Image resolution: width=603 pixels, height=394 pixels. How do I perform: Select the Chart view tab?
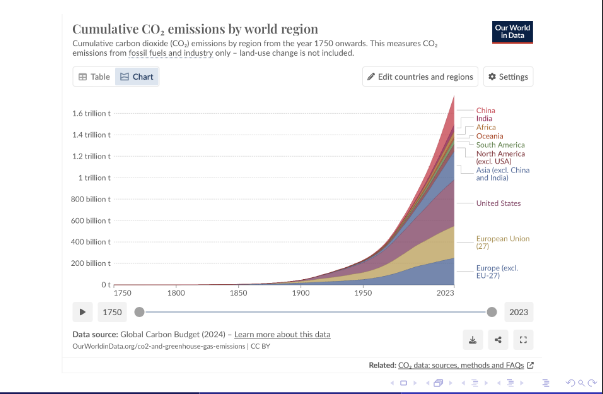point(137,77)
